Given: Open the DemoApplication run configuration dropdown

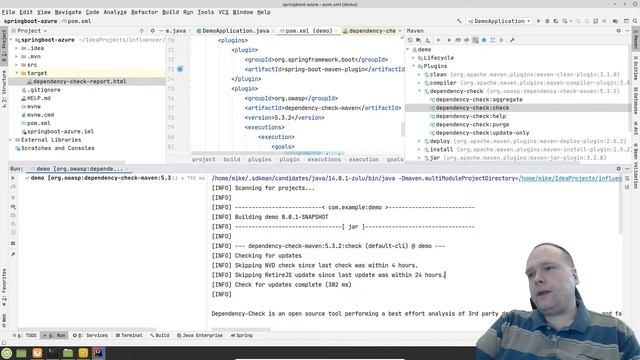Looking at the screenshot, I should coord(499,21).
